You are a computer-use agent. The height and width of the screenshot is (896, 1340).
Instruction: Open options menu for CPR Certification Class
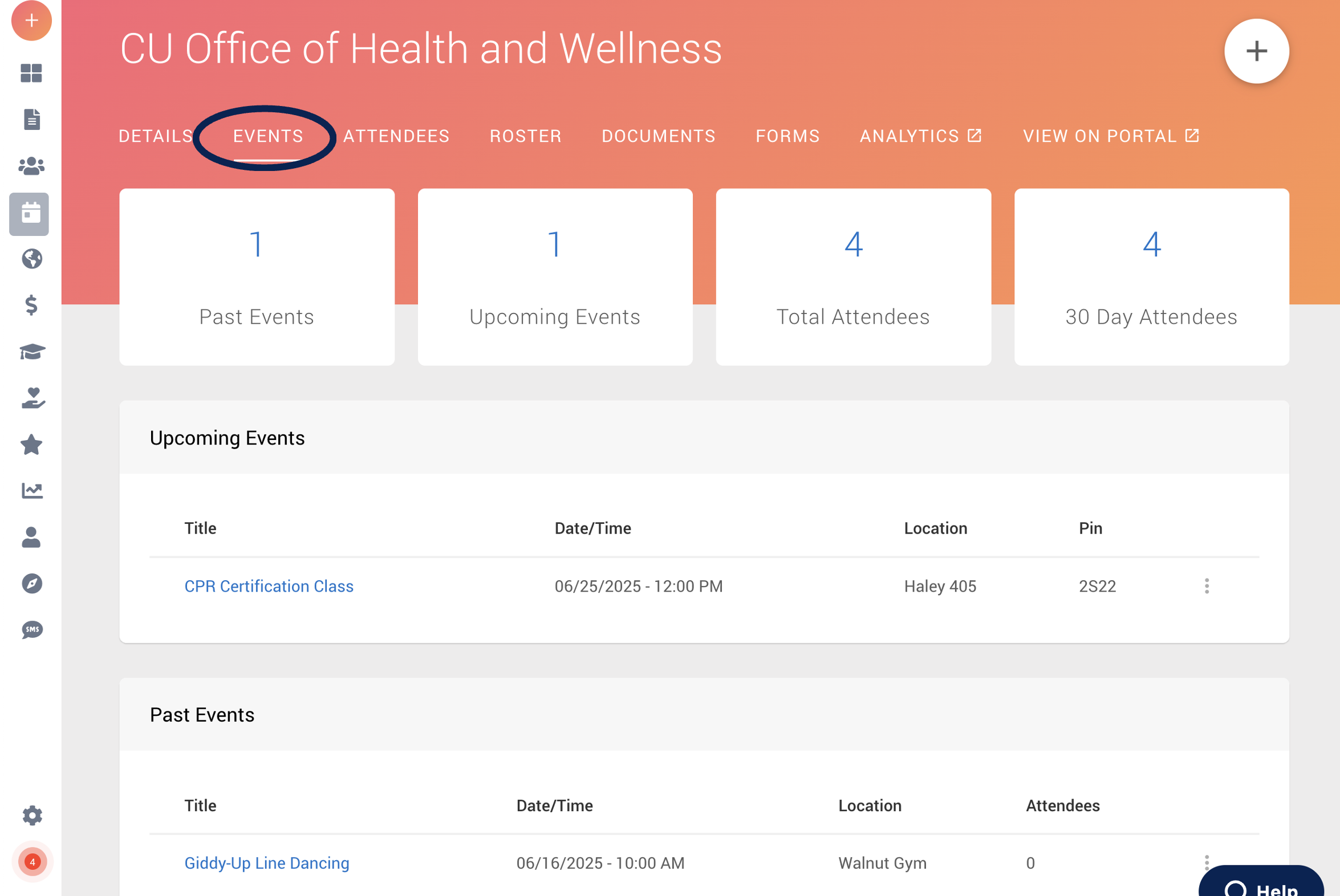(1206, 586)
